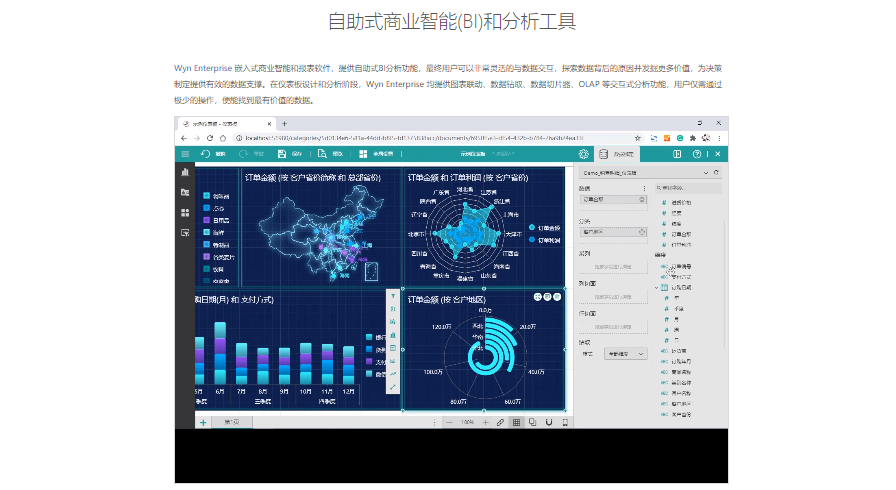Select the image component icon in the left sidebar

click(x=185, y=192)
